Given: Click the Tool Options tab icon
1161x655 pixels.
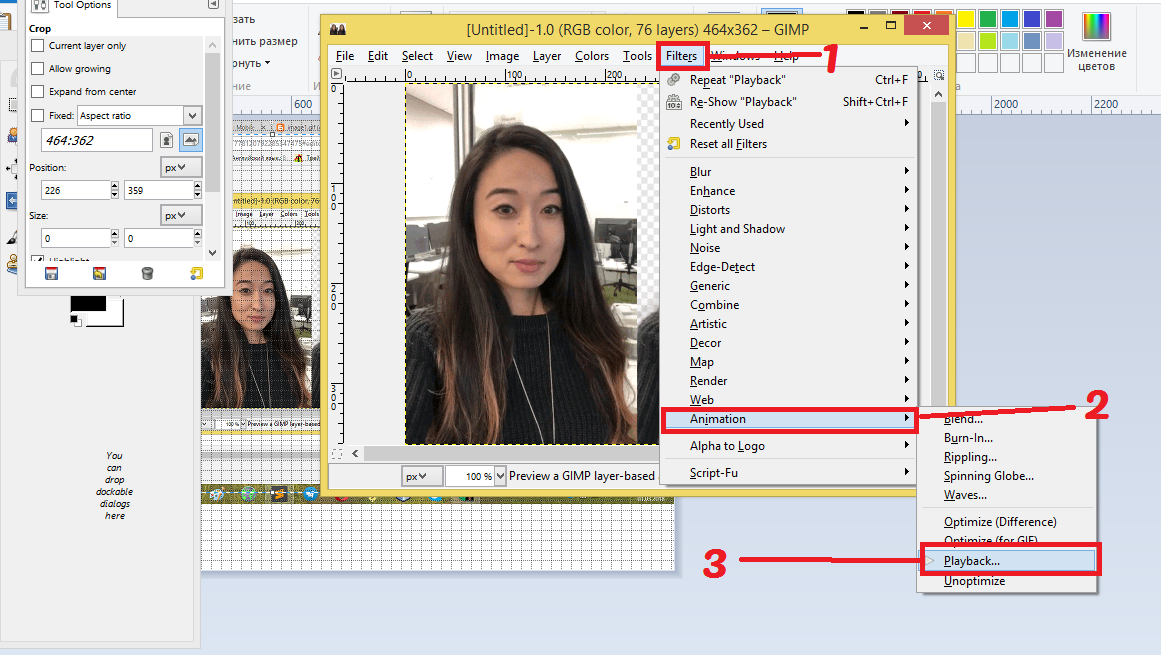Looking at the screenshot, I should [x=40, y=5].
